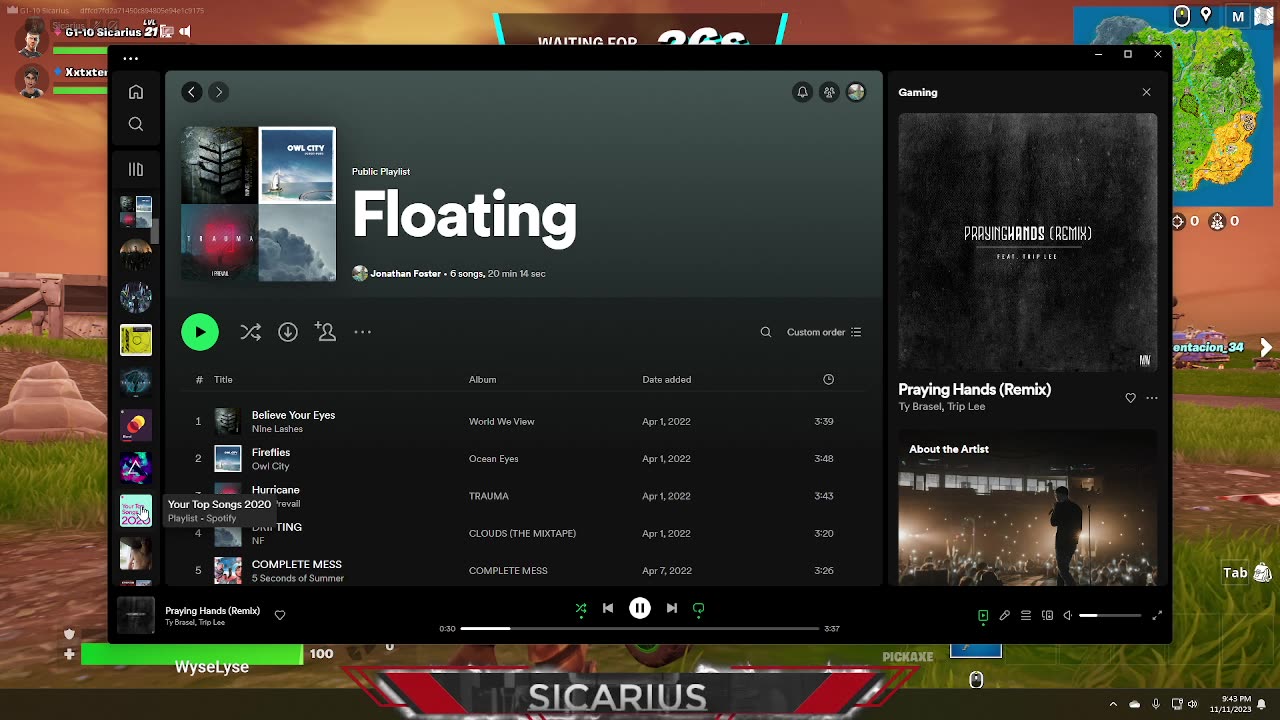This screenshot has width=1280, height=720.
Task: Save the playing song with the bottom-bar heart
Action: click(280, 616)
